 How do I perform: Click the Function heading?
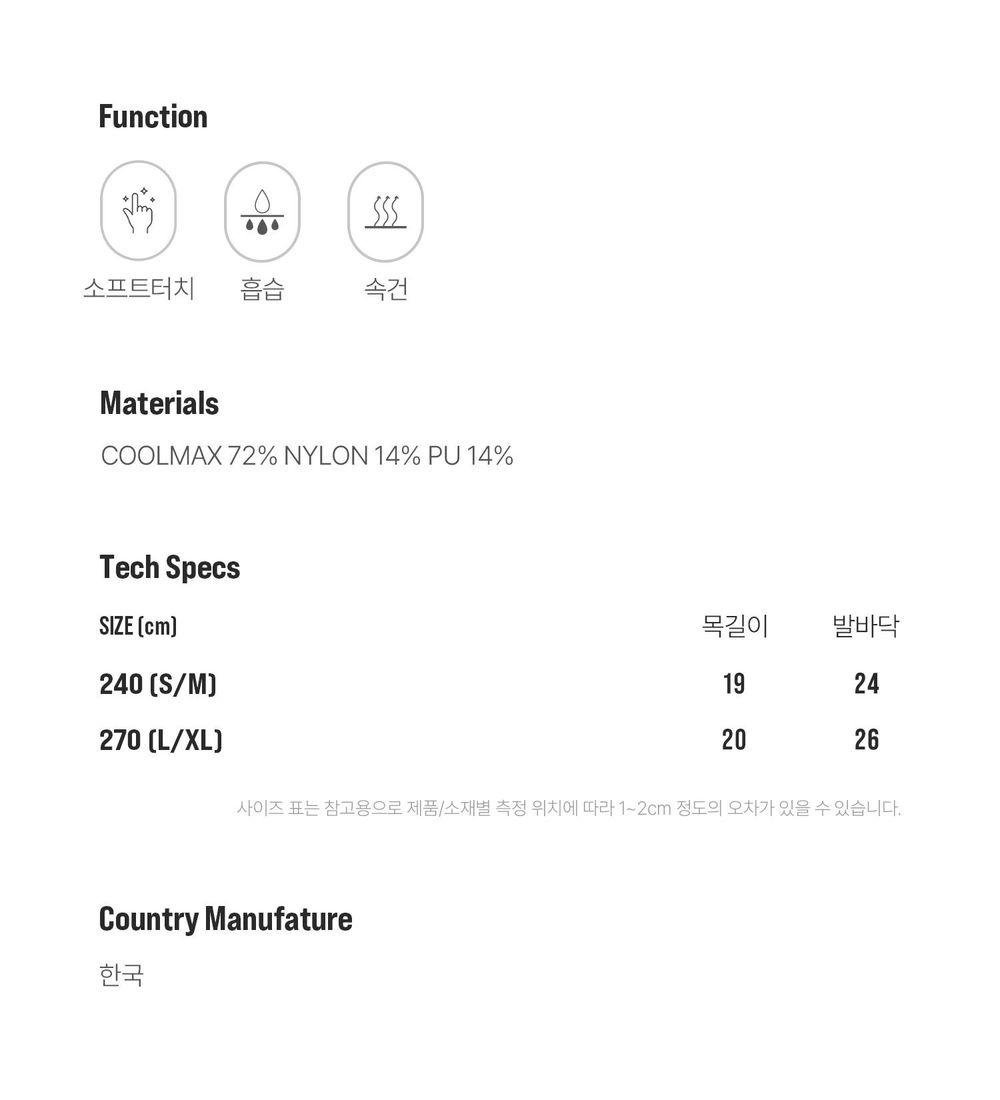153,116
